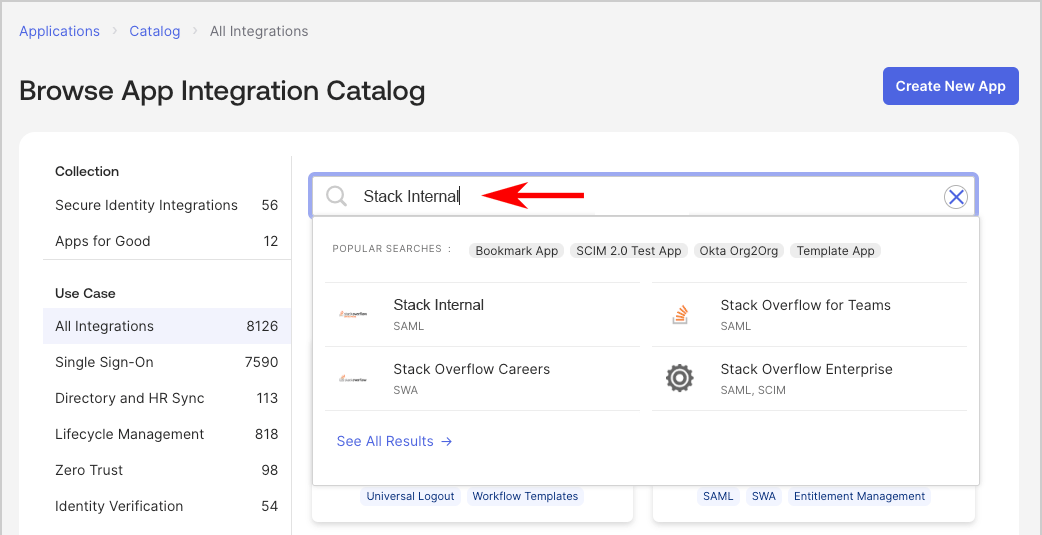
Task: Go to Applications breadcrumb
Action: [x=60, y=31]
